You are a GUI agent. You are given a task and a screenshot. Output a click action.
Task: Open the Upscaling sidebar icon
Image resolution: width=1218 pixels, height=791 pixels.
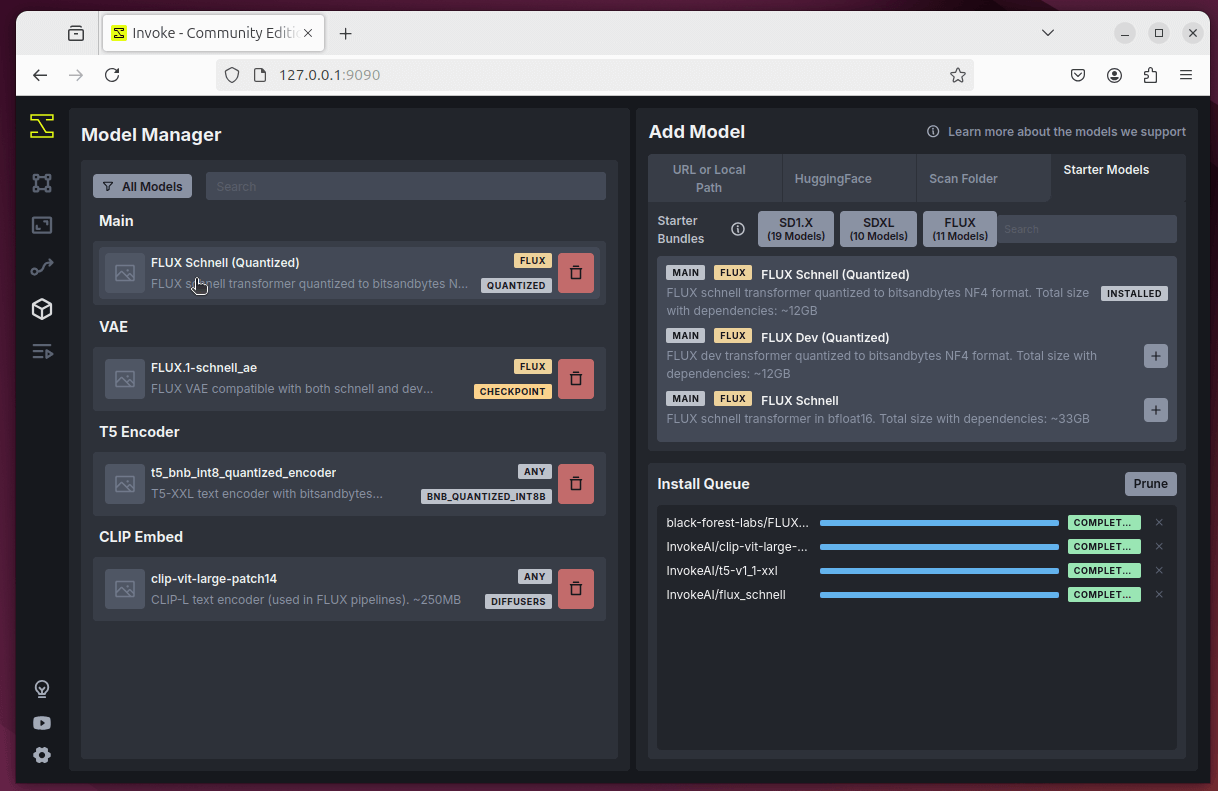pos(41,225)
